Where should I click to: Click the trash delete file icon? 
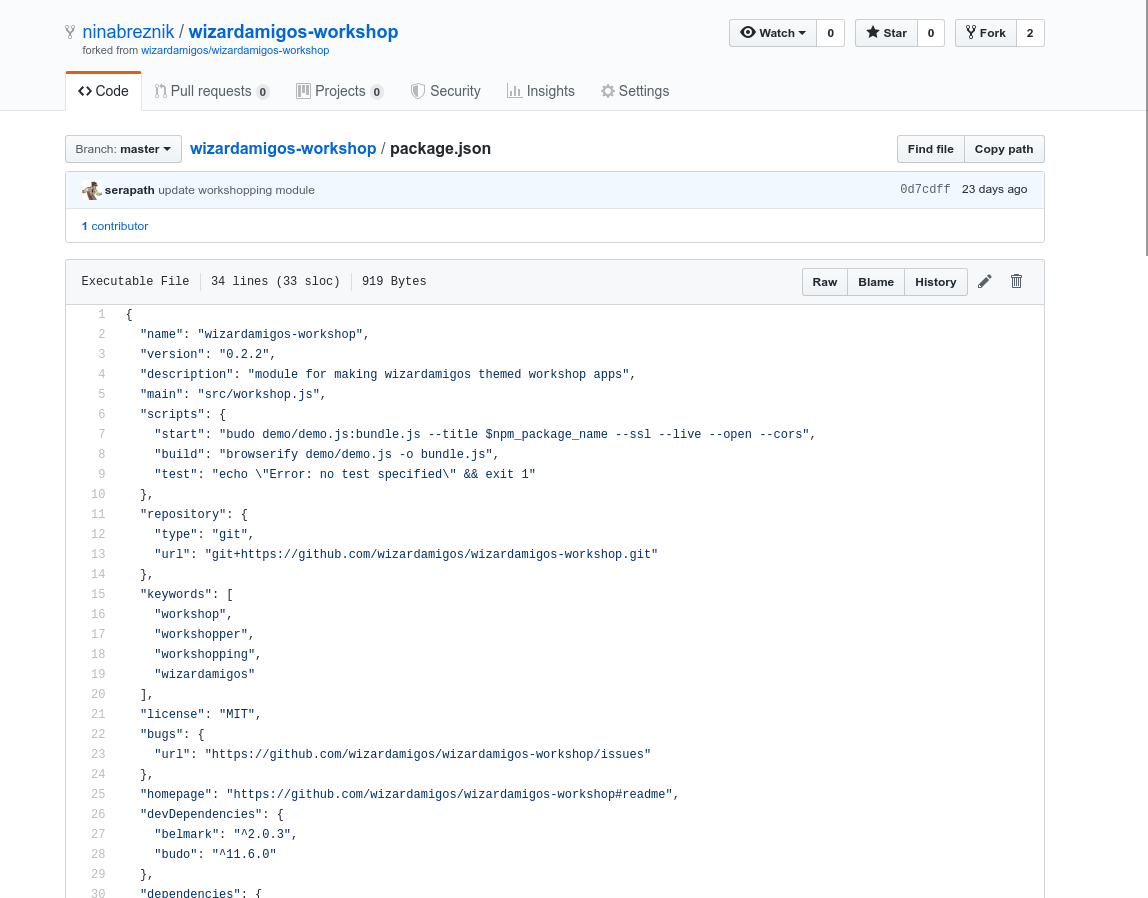[1016, 281]
